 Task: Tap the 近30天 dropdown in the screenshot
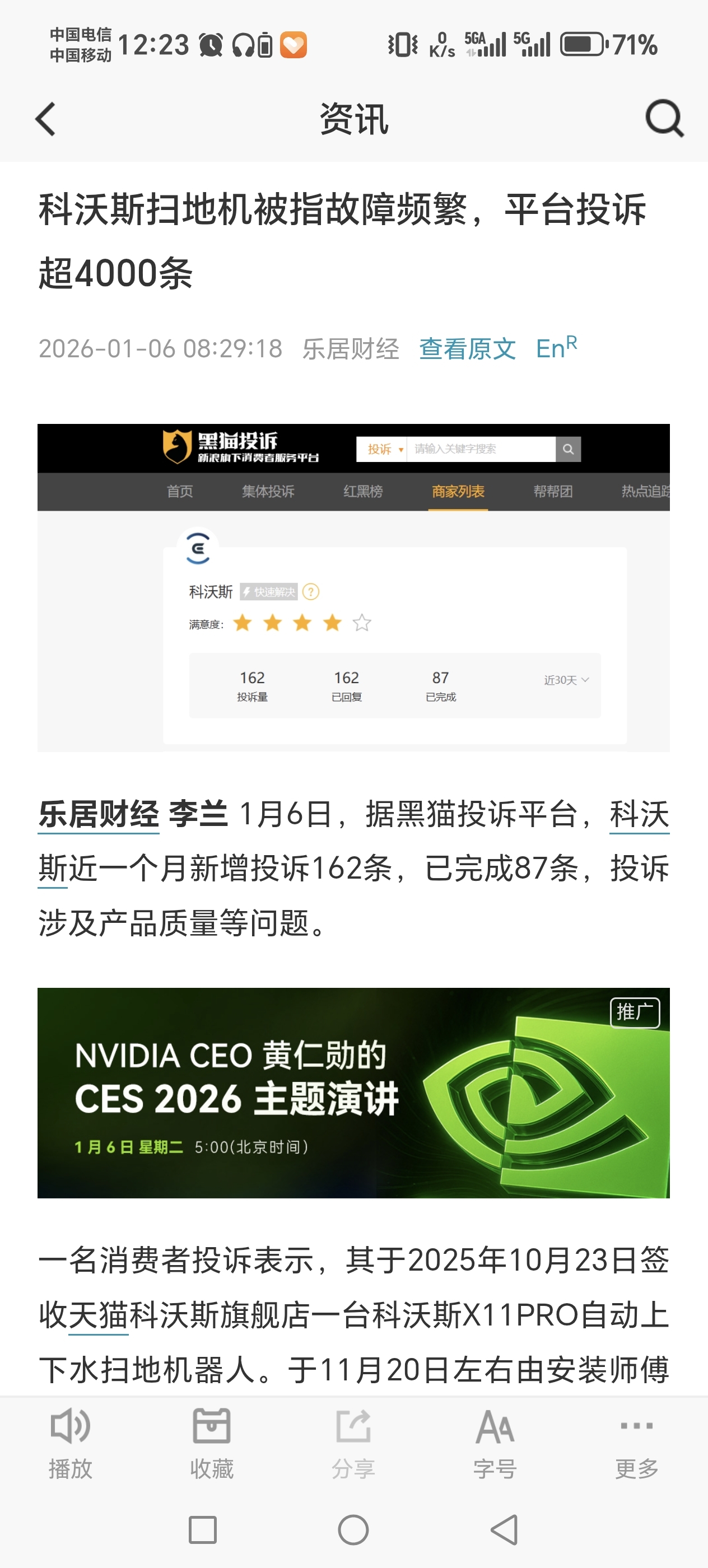point(566,680)
